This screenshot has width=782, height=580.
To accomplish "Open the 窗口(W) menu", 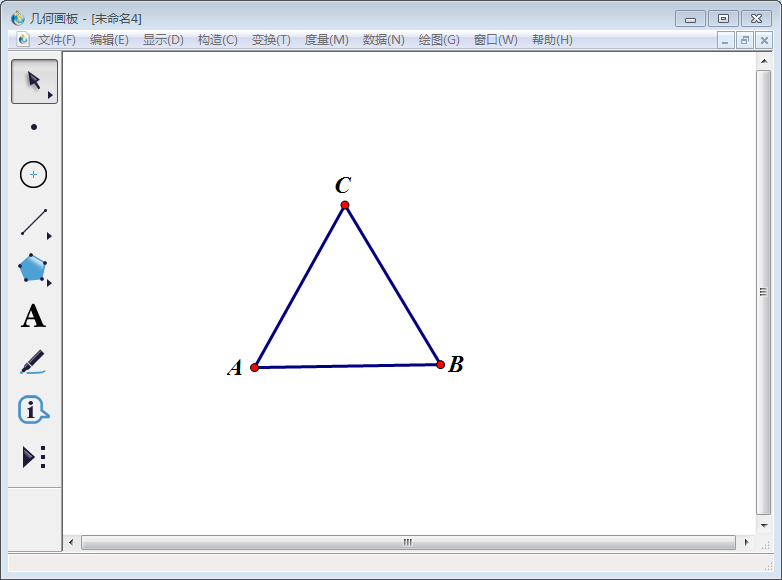I will 495,40.
